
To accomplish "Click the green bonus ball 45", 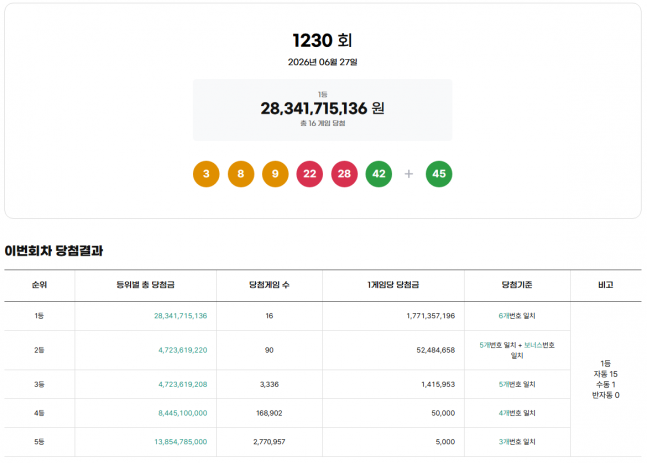I will [439, 174].
